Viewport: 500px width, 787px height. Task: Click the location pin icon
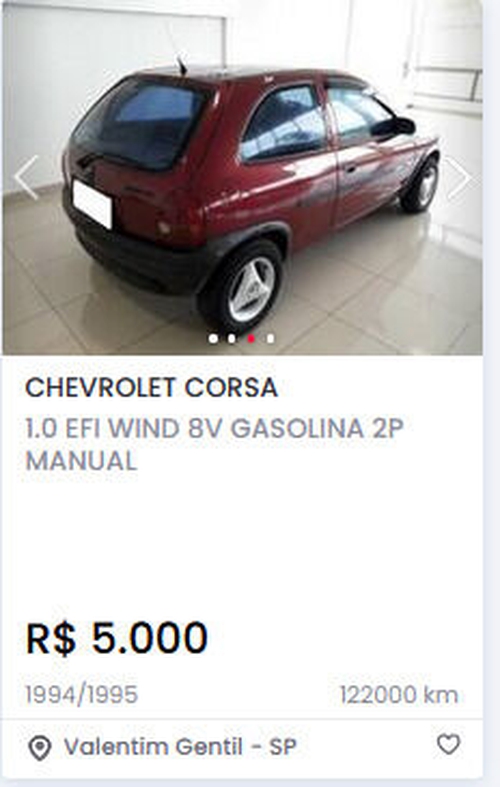40,748
